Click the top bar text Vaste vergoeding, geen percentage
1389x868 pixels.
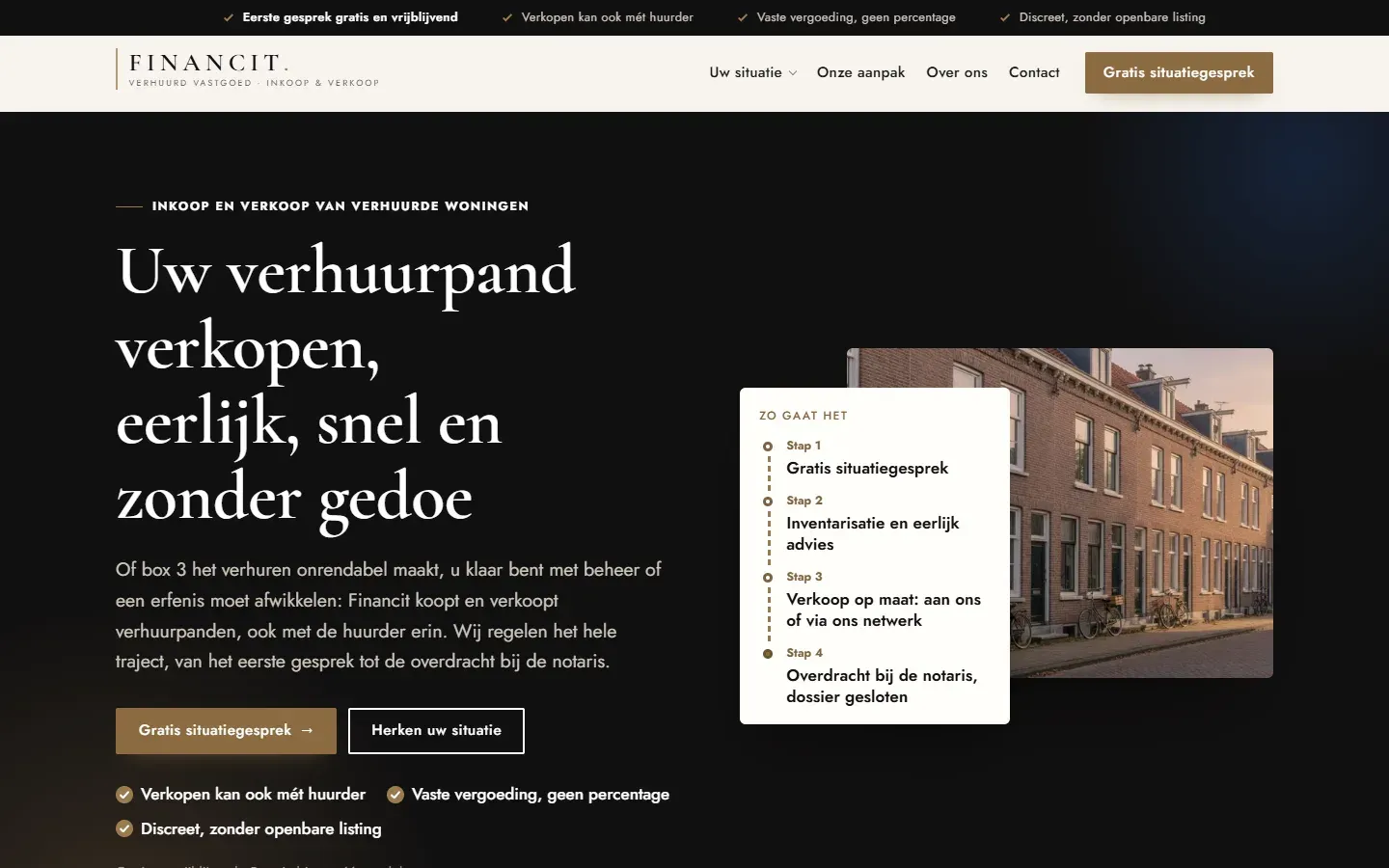(x=857, y=17)
